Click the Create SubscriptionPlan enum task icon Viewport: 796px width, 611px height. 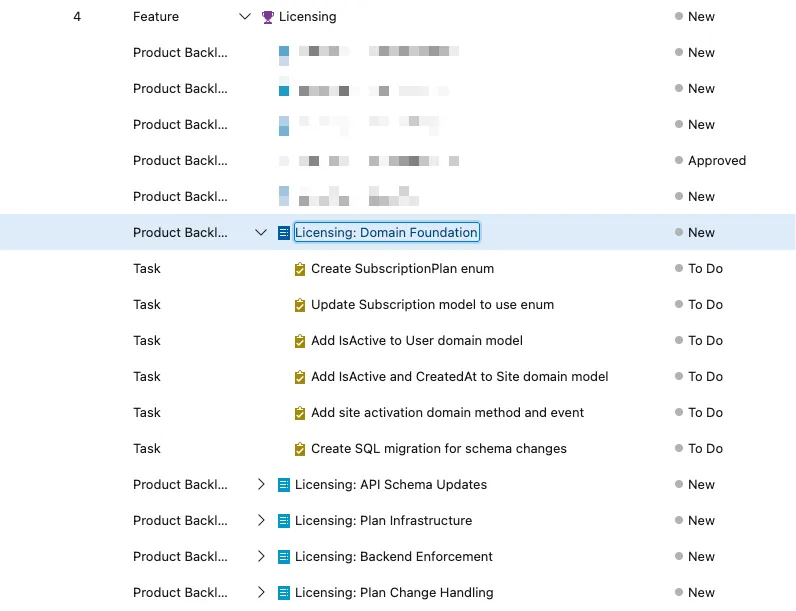click(x=300, y=269)
